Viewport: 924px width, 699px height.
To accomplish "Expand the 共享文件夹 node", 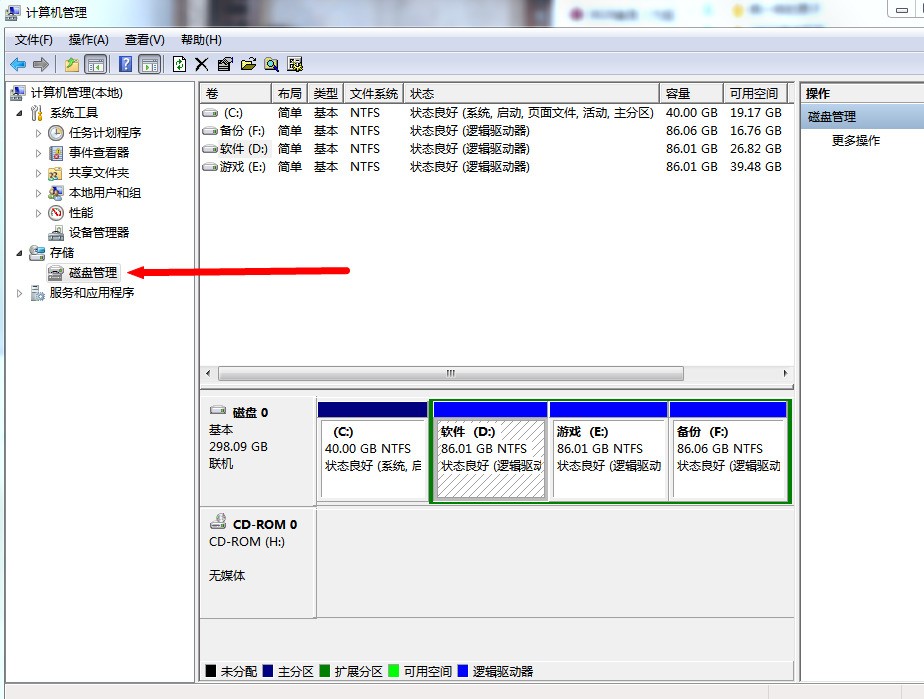I will (x=38, y=173).
